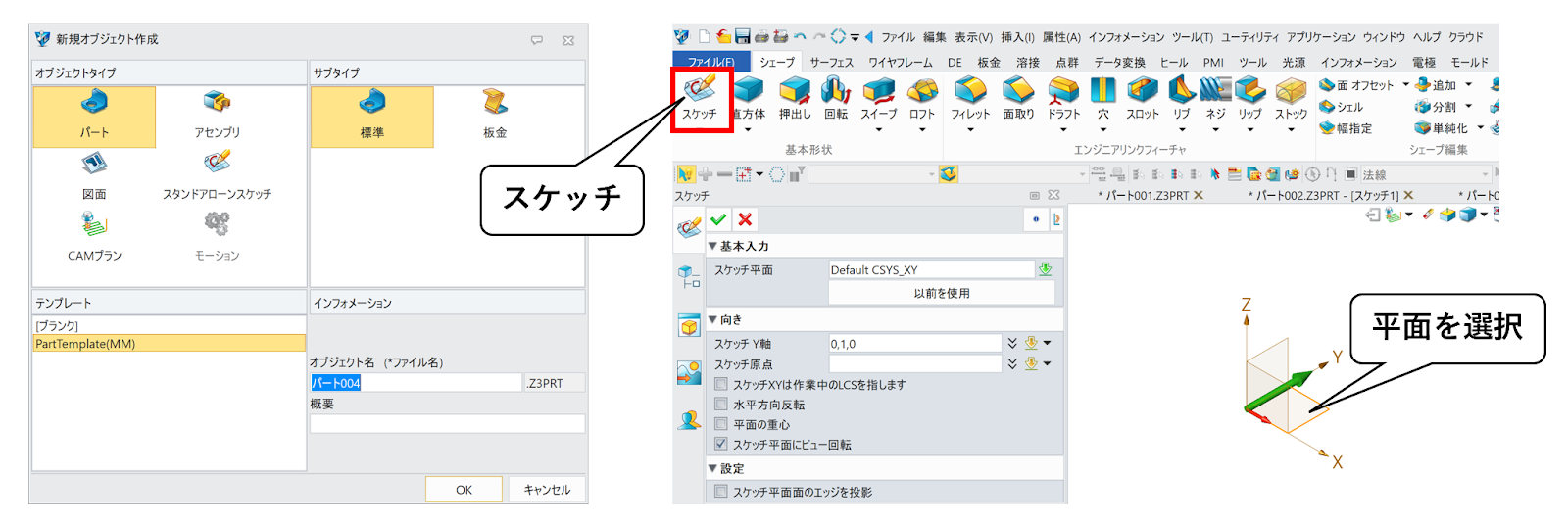Open the 追加 dropdown arrow
This screenshot has width=1568, height=526.
pyautogui.click(x=1468, y=84)
